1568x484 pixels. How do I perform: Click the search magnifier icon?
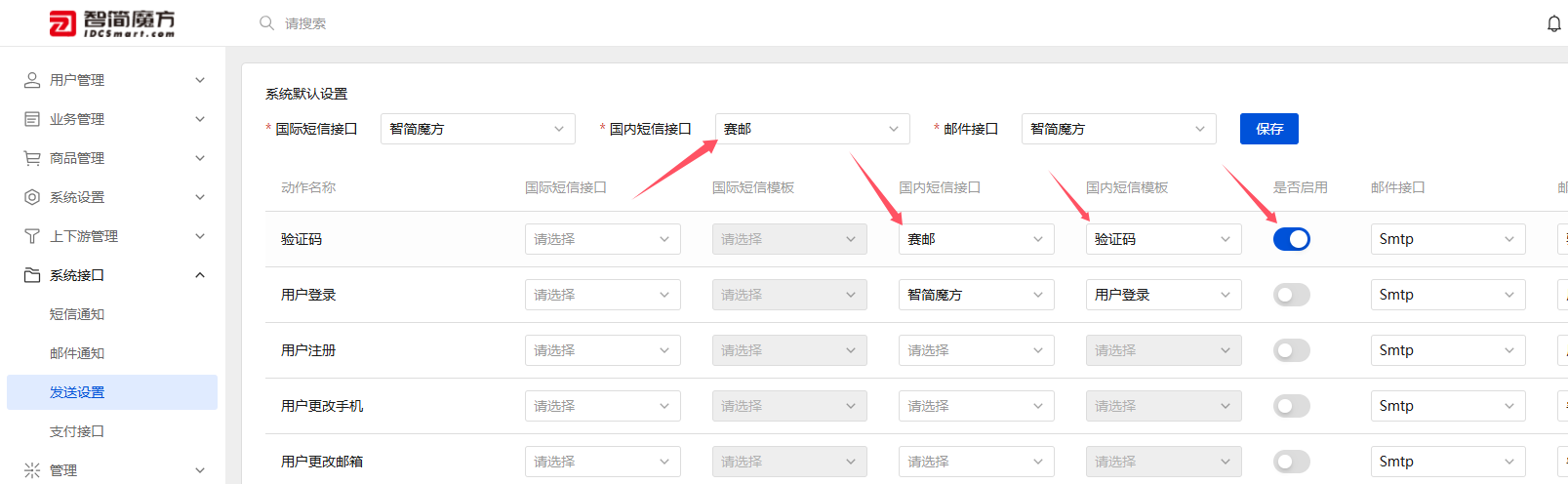pyautogui.click(x=266, y=22)
